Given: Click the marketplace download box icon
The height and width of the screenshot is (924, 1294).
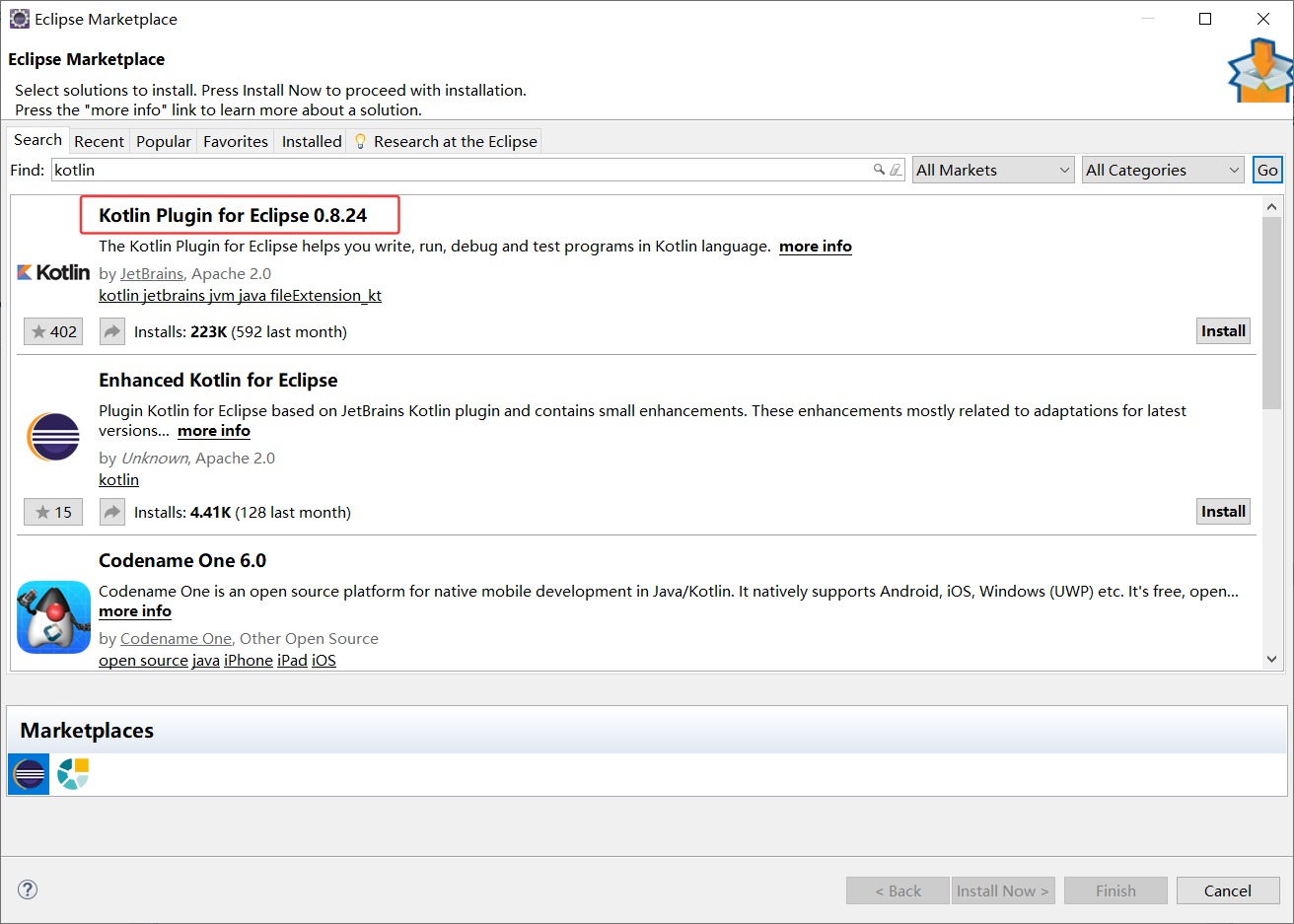Looking at the screenshot, I should coord(1260,71).
